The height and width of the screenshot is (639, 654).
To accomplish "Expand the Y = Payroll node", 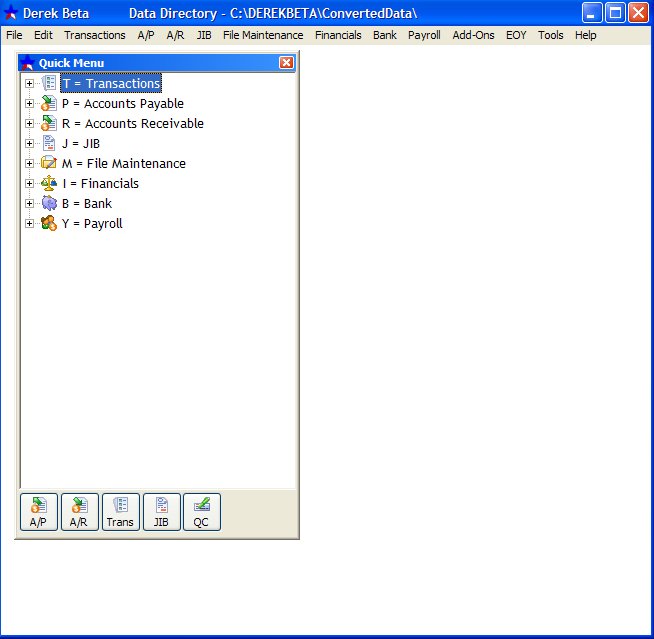I will click(29, 224).
